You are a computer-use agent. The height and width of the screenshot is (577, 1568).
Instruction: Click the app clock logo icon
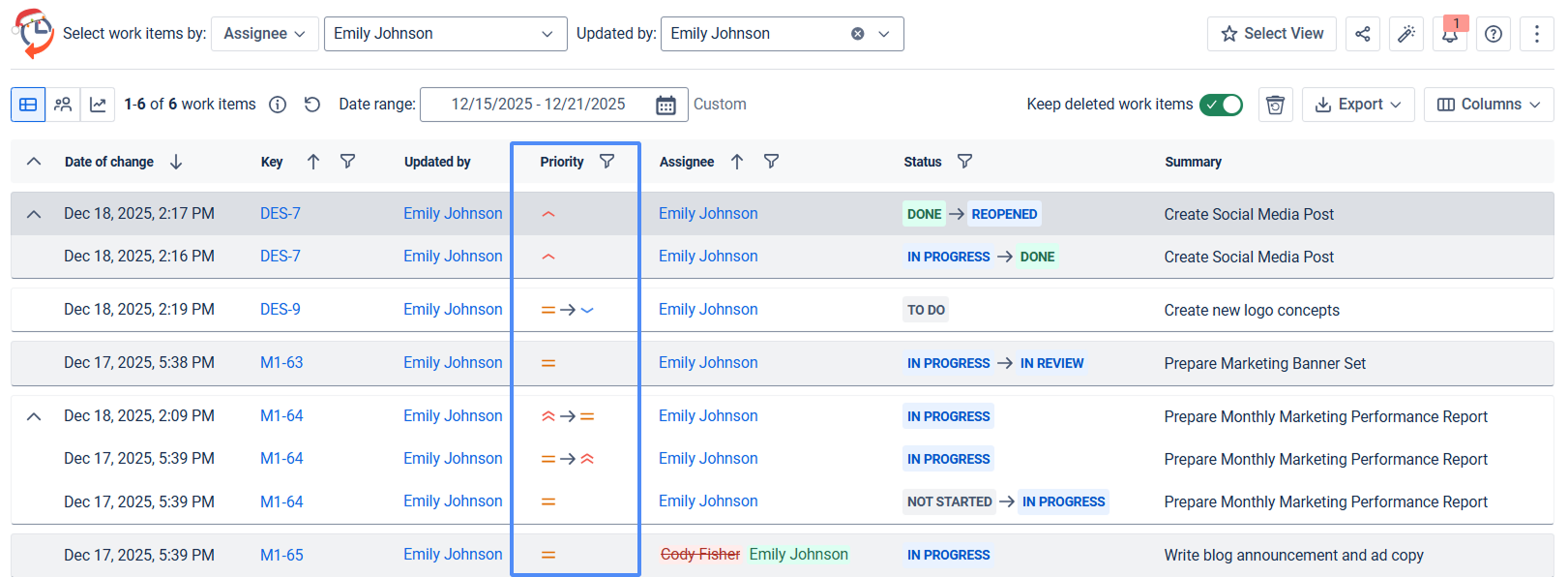click(x=34, y=34)
